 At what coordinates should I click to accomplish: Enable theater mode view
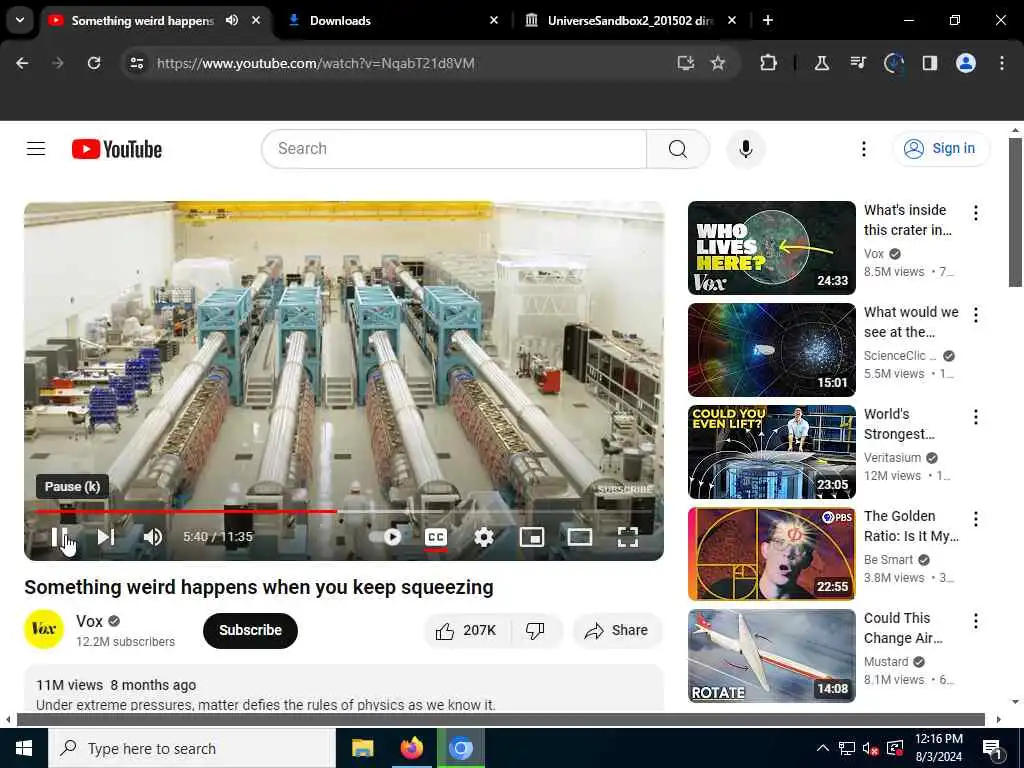point(579,537)
